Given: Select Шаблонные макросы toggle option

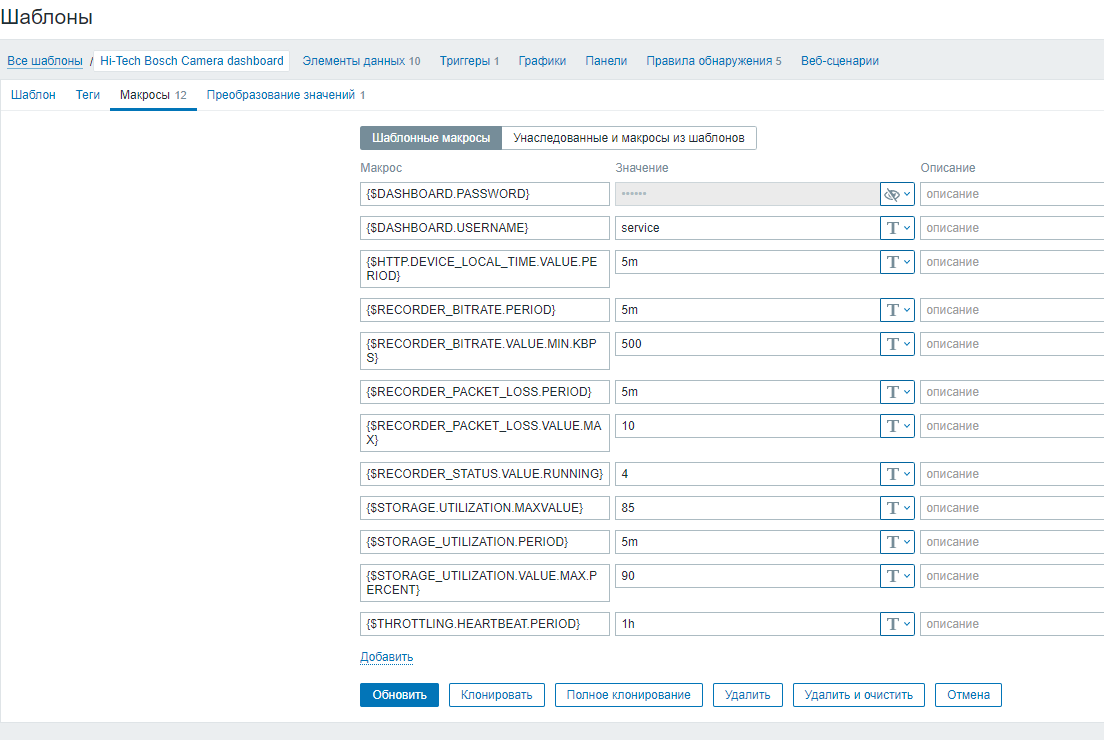Looking at the screenshot, I should tap(430, 138).
